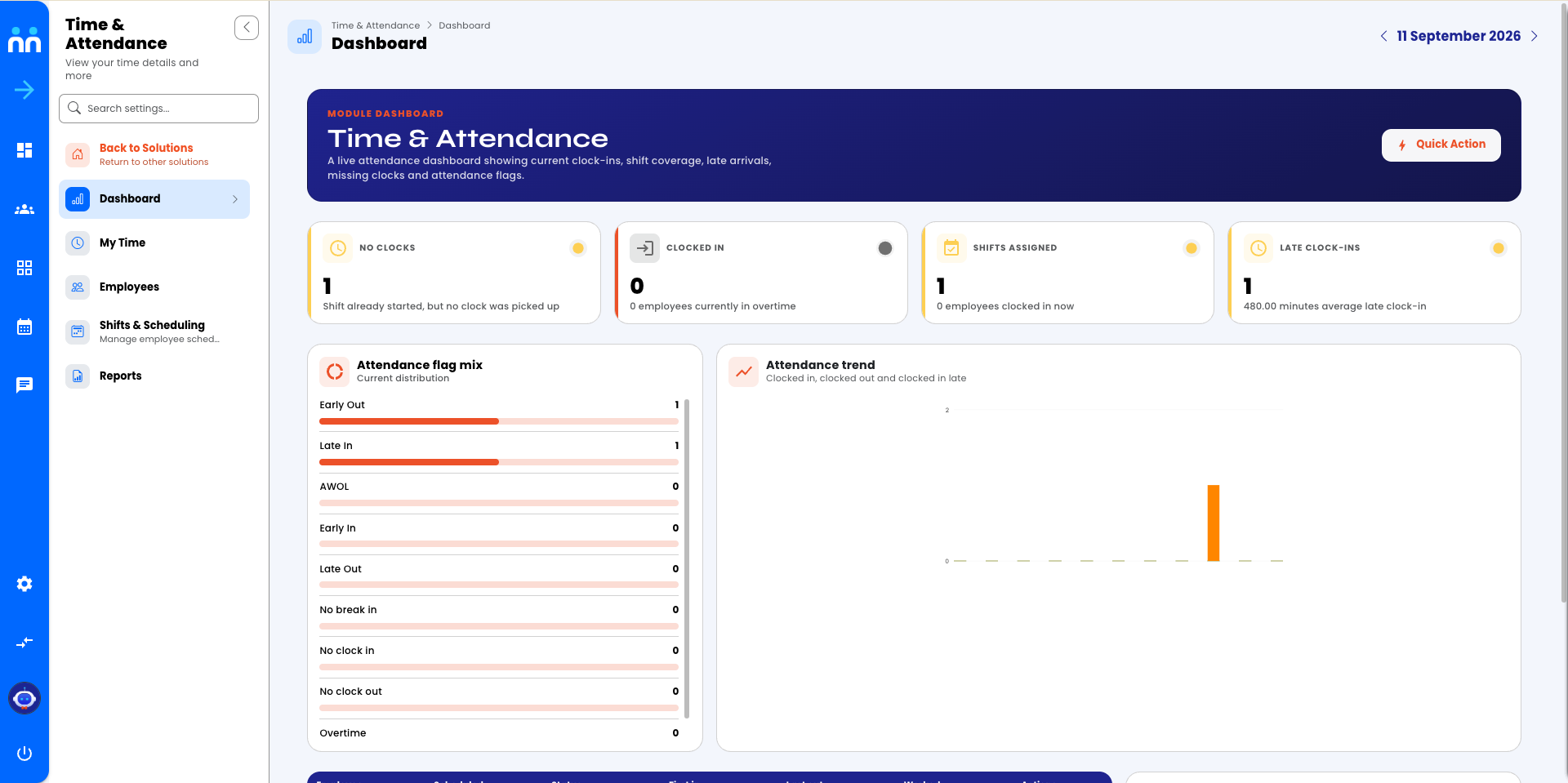Click the Dashboard header bar-chart icon
Viewport: 1568px width, 783px height.
[305, 37]
